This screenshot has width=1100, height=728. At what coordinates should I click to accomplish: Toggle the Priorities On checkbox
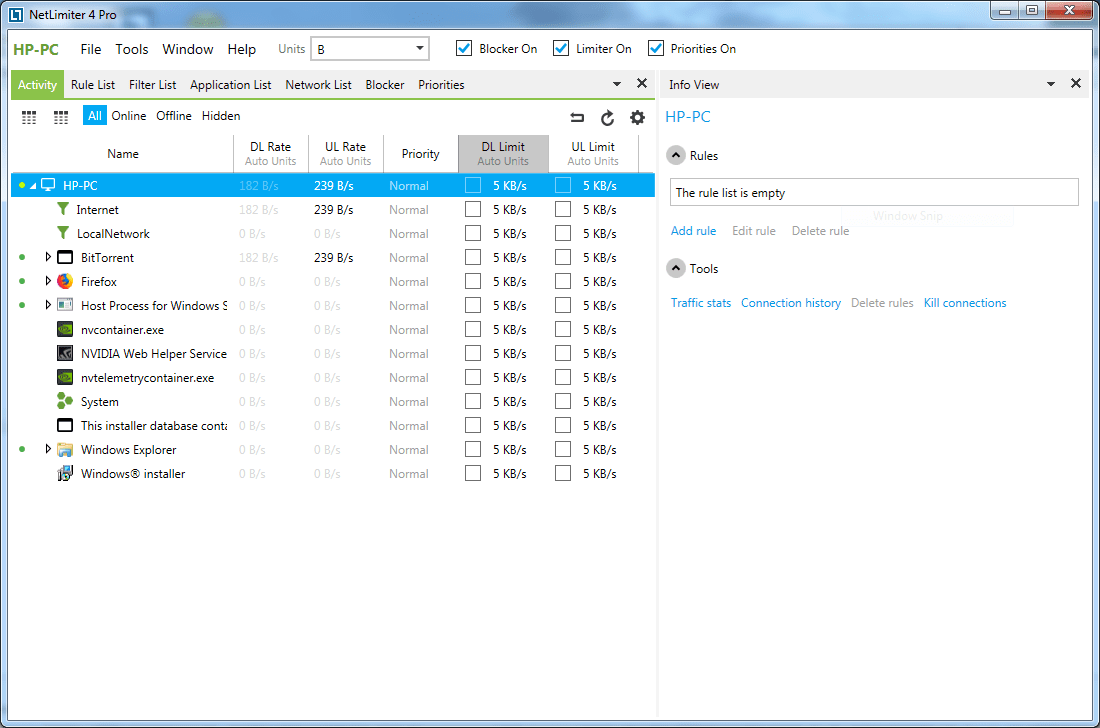tap(655, 48)
